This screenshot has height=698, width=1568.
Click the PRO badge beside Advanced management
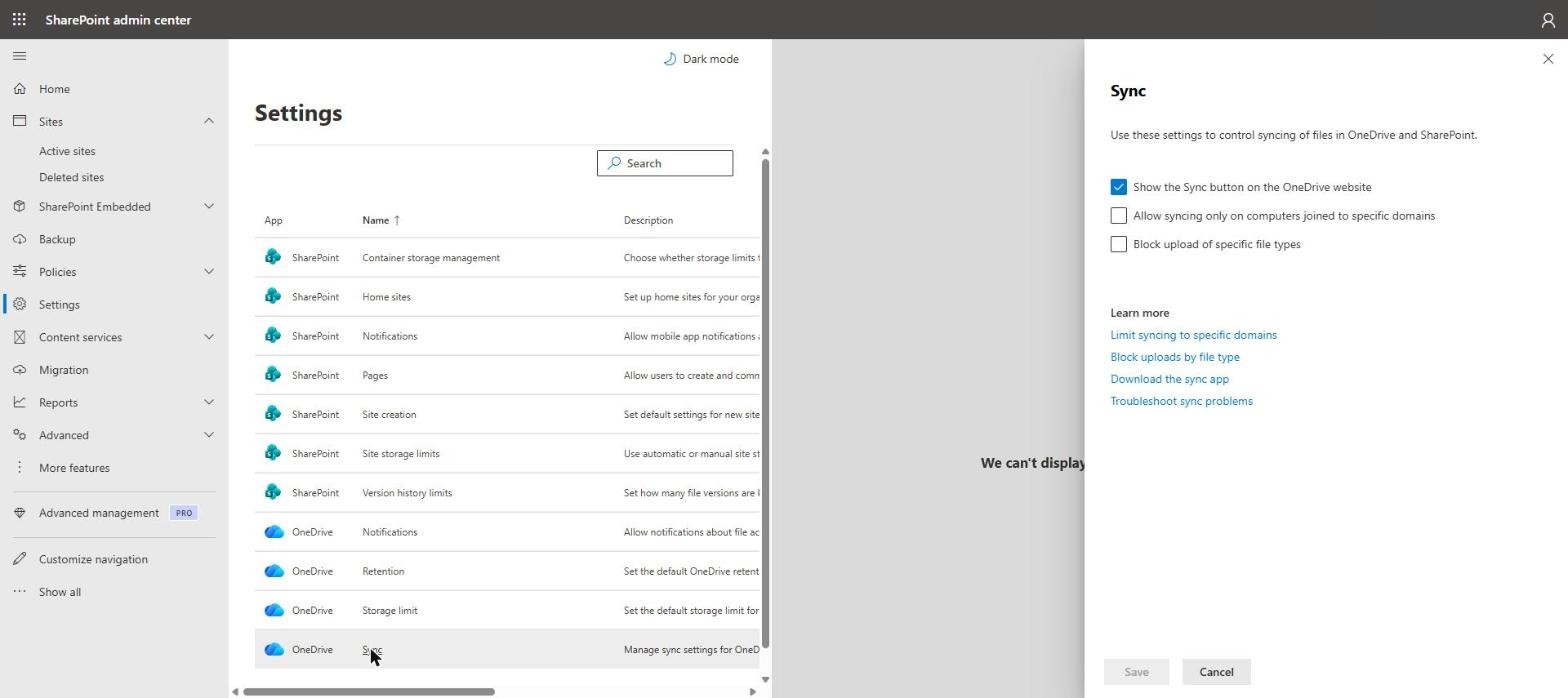[183, 512]
